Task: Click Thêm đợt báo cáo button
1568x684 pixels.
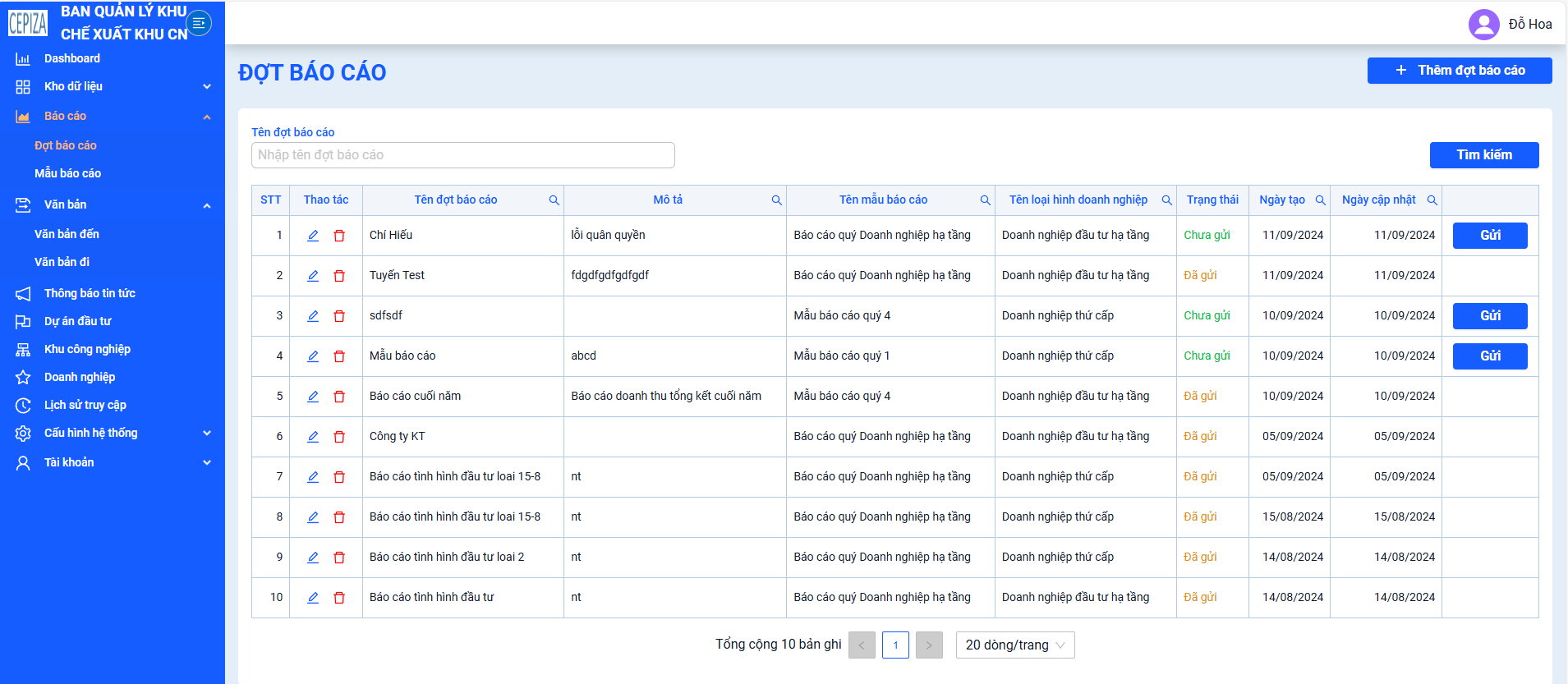Action: 1460,71
